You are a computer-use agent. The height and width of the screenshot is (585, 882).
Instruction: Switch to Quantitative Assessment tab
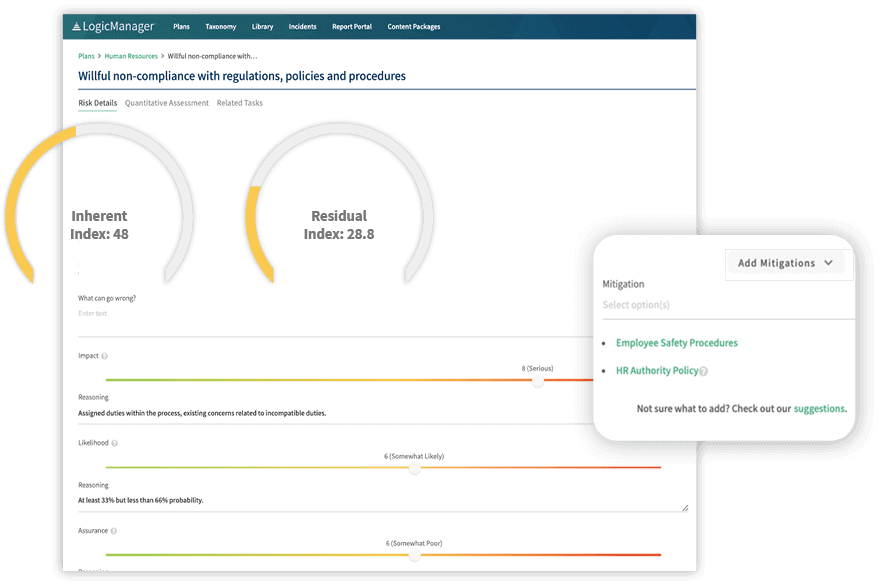coord(166,103)
